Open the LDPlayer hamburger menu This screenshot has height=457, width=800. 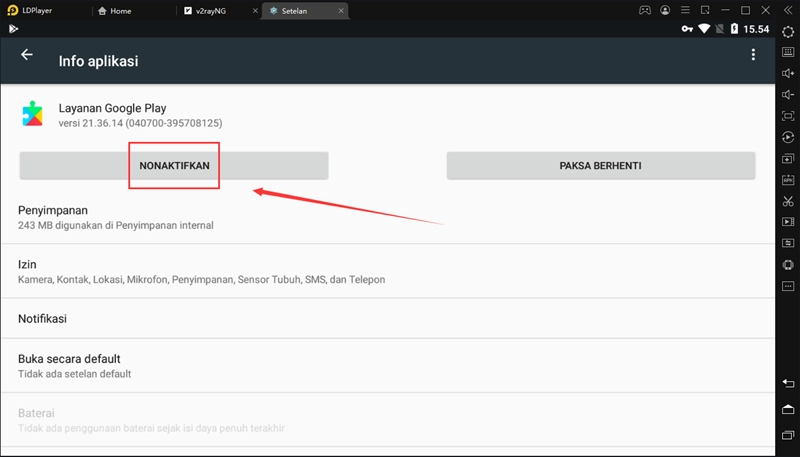[685, 10]
